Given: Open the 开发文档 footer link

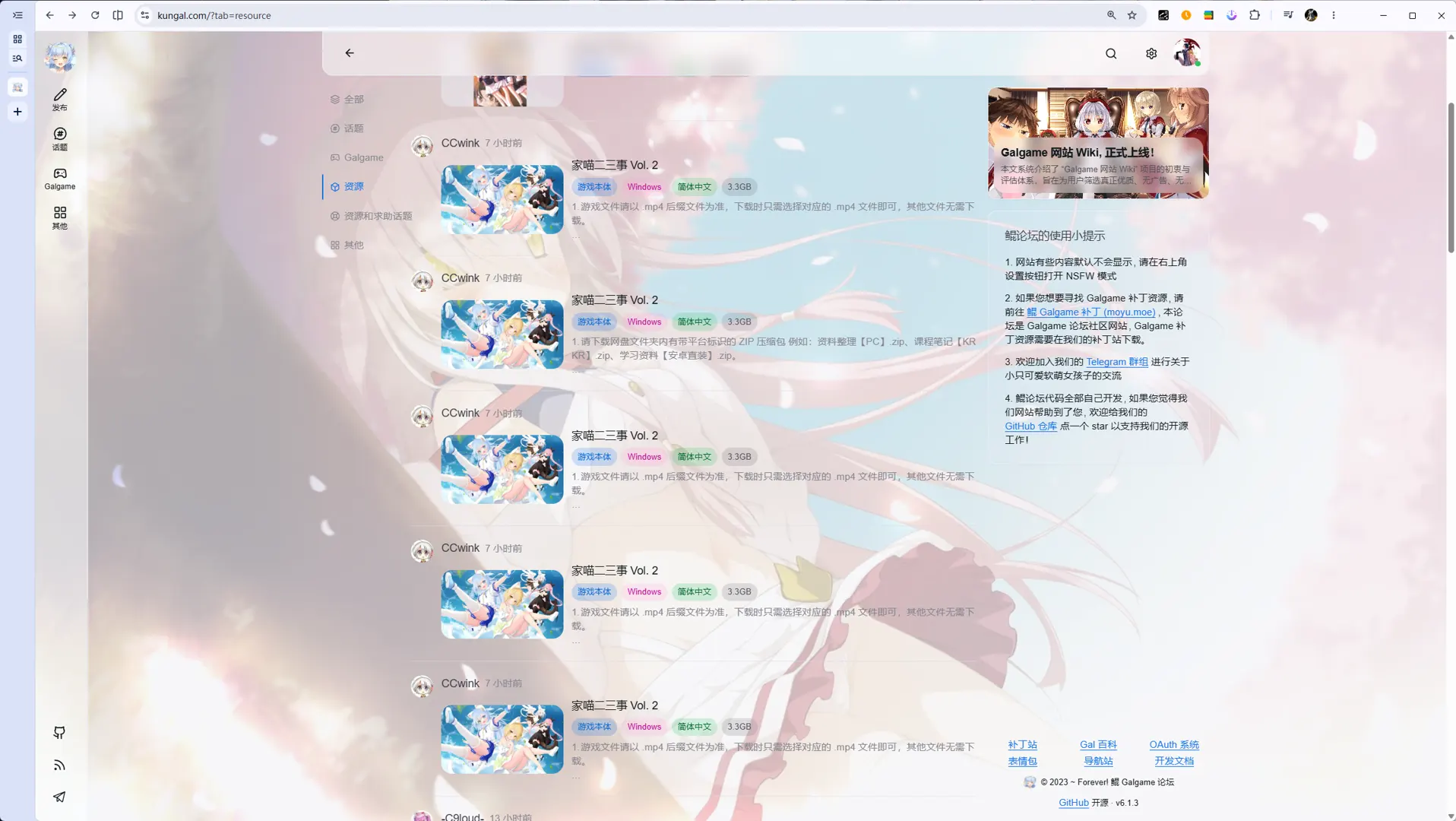Looking at the screenshot, I should pos(1174,761).
